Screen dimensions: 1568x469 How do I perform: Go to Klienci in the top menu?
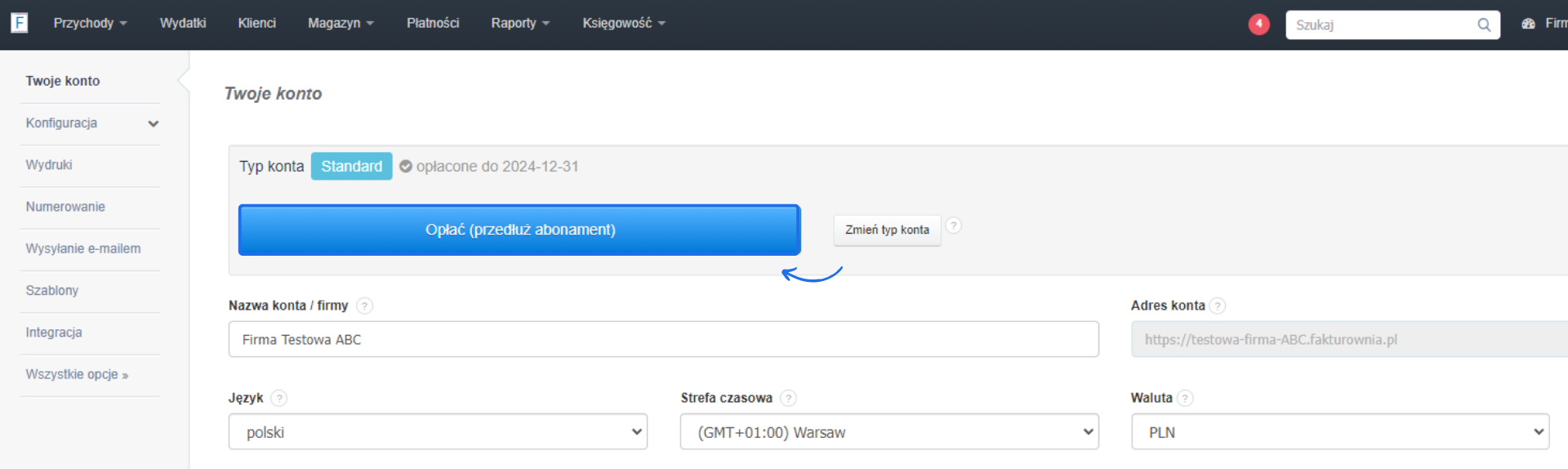(x=256, y=23)
